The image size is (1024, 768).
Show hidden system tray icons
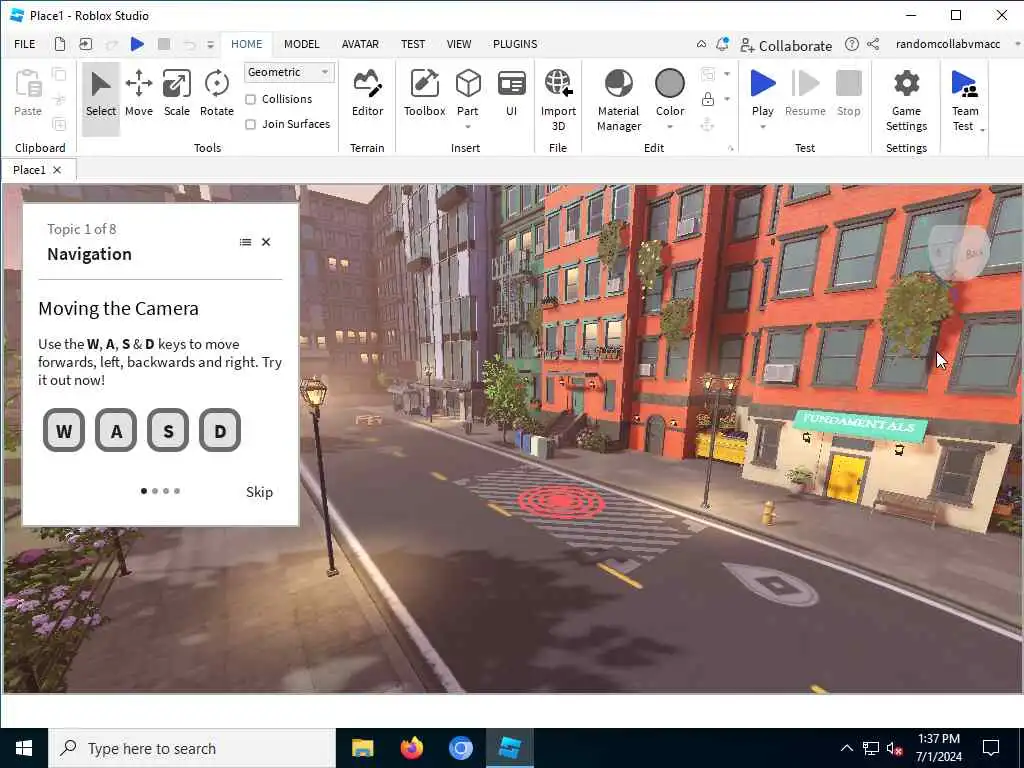point(846,748)
